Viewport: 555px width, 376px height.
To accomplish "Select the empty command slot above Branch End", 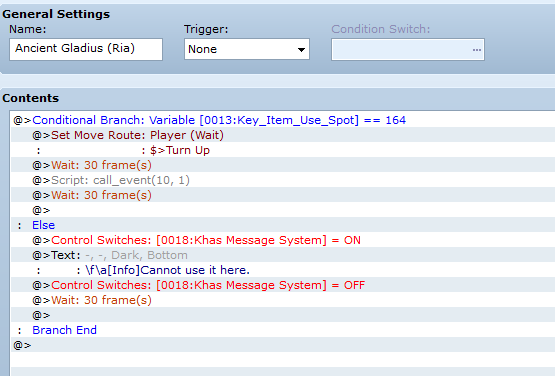I will tap(41, 315).
